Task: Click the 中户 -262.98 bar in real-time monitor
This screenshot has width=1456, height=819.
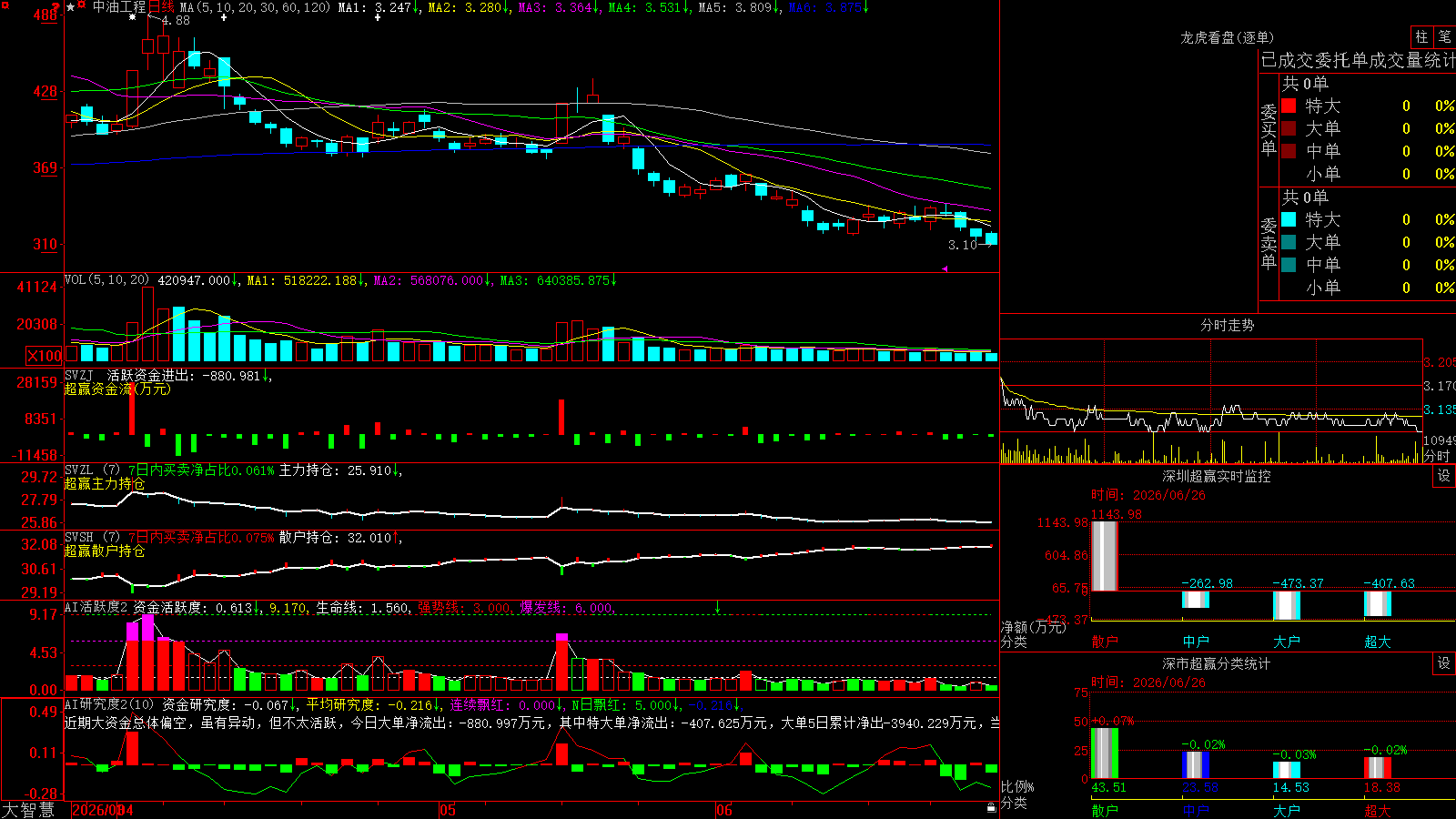Action: (x=1196, y=600)
